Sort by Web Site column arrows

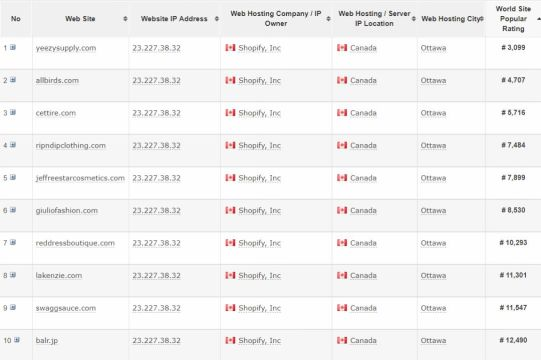pos(125,19)
